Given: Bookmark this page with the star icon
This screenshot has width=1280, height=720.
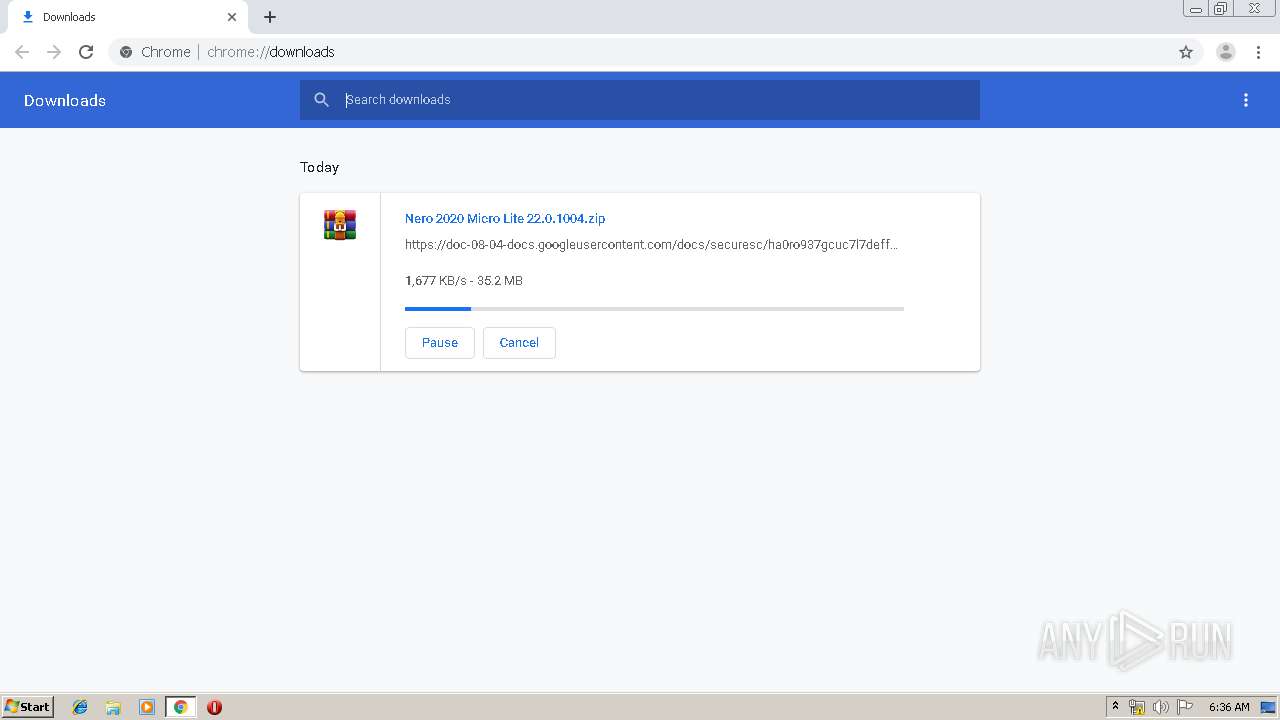Looking at the screenshot, I should 1186,52.
